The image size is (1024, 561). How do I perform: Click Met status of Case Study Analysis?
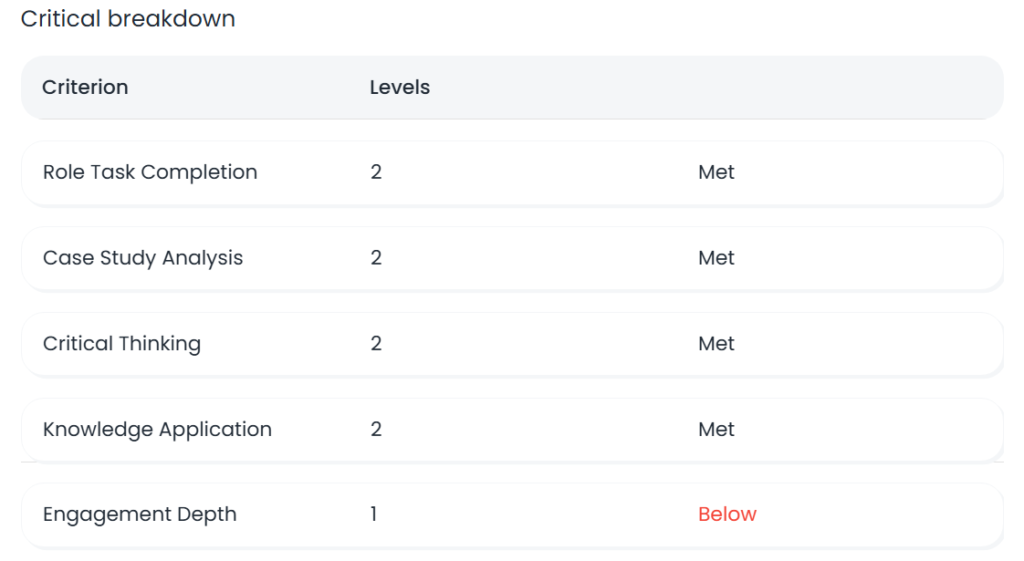point(716,258)
